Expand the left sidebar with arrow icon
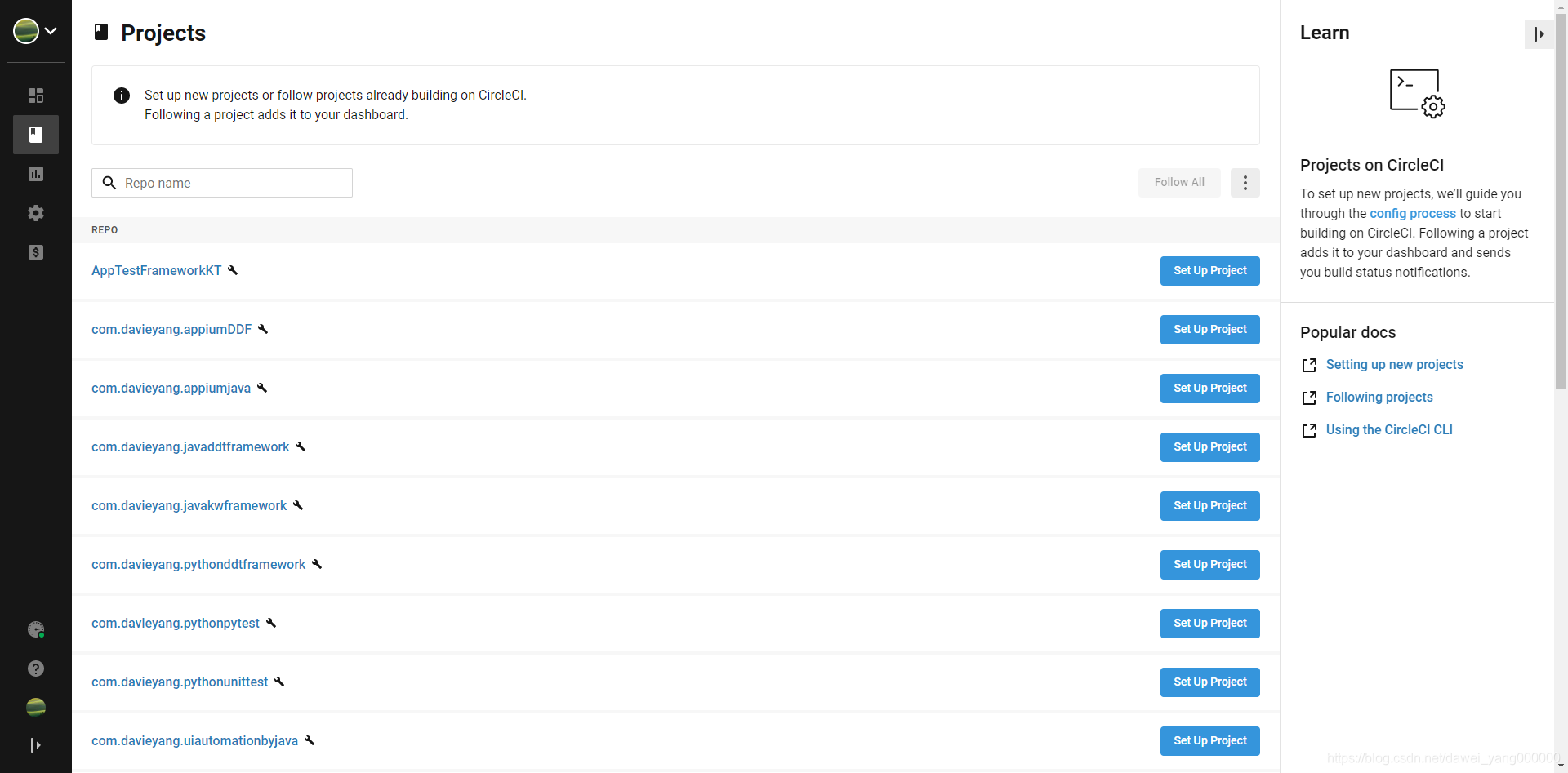The height and width of the screenshot is (773, 1568). [36, 745]
